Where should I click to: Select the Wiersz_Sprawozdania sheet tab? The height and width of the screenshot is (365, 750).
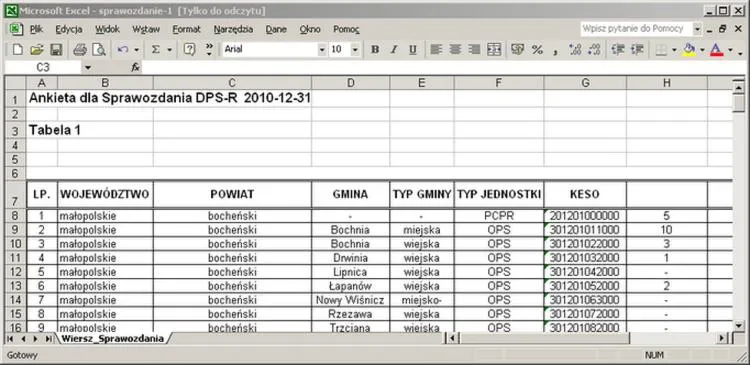tap(112, 339)
